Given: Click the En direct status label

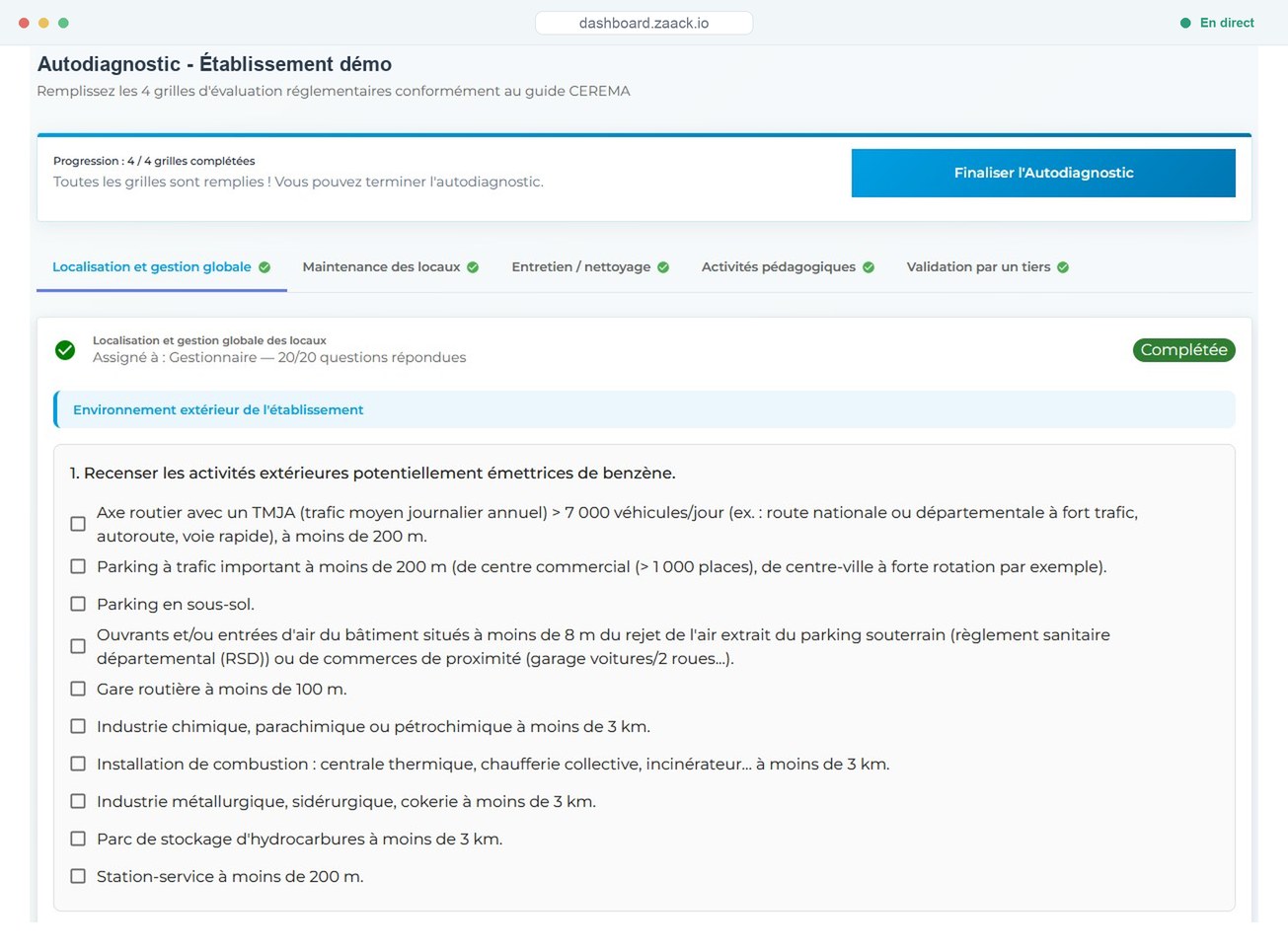Looking at the screenshot, I should 1227,23.
